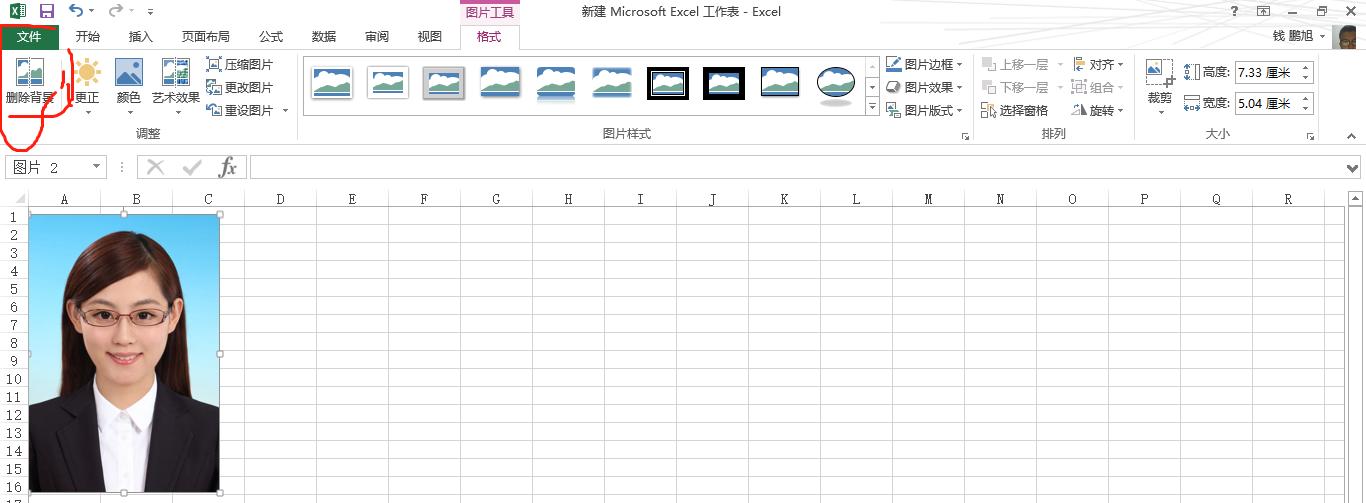1366x503 pixels.
Task: Increase the picture height with stepper up
Action: tap(1306, 67)
